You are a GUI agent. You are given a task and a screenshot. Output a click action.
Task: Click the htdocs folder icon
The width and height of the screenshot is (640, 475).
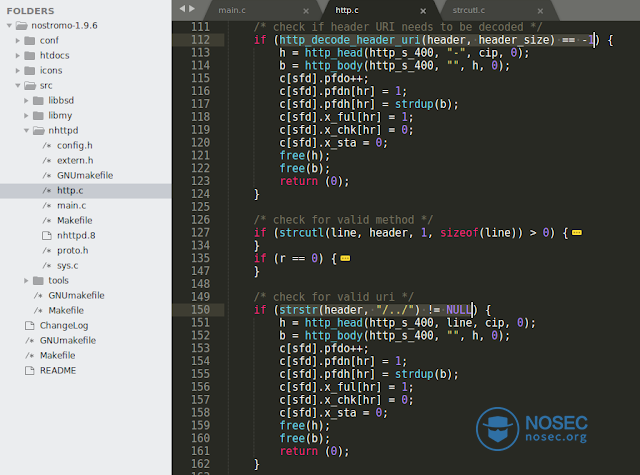tap(29, 55)
